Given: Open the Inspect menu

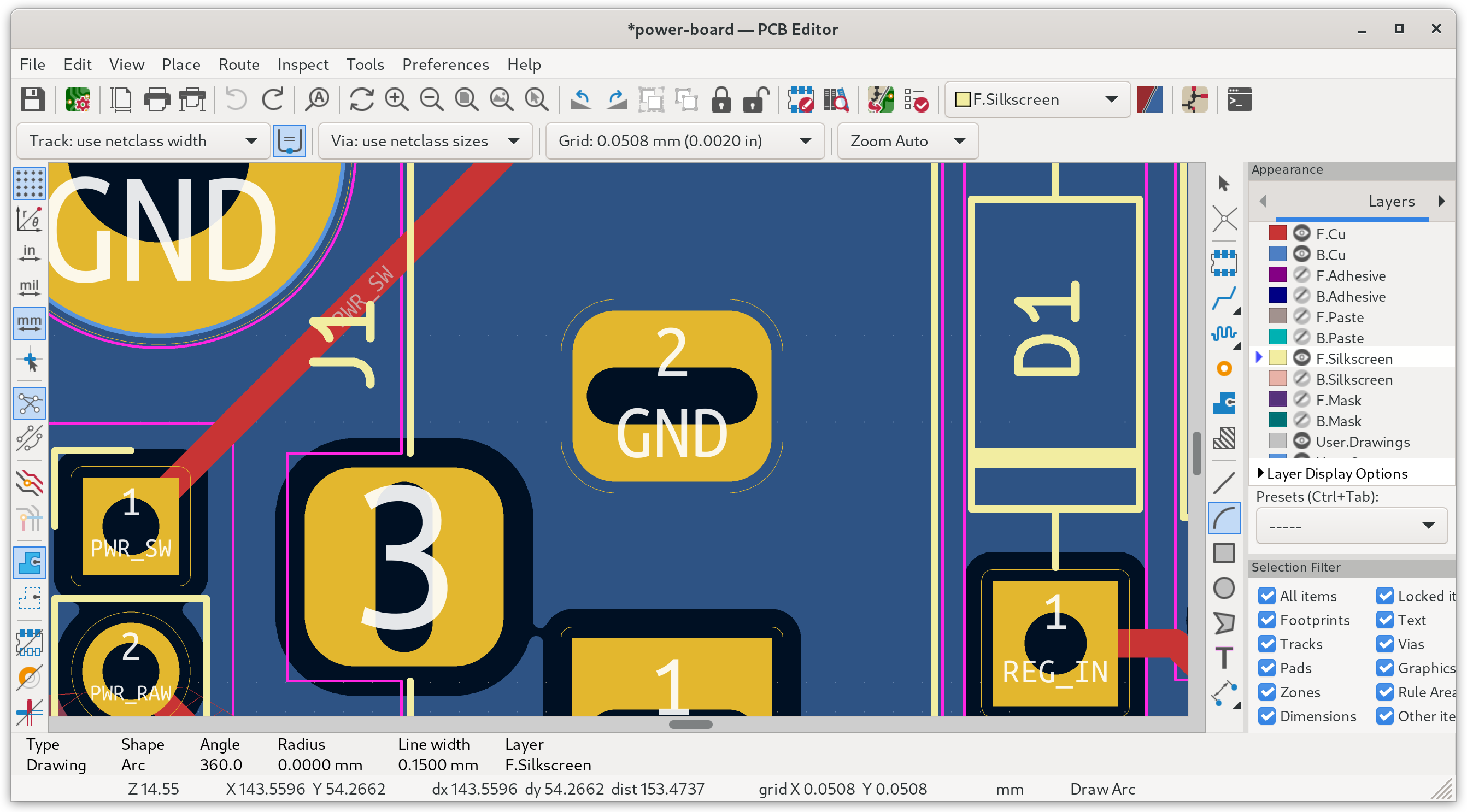Looking at the screenshot, I should 302,64.
